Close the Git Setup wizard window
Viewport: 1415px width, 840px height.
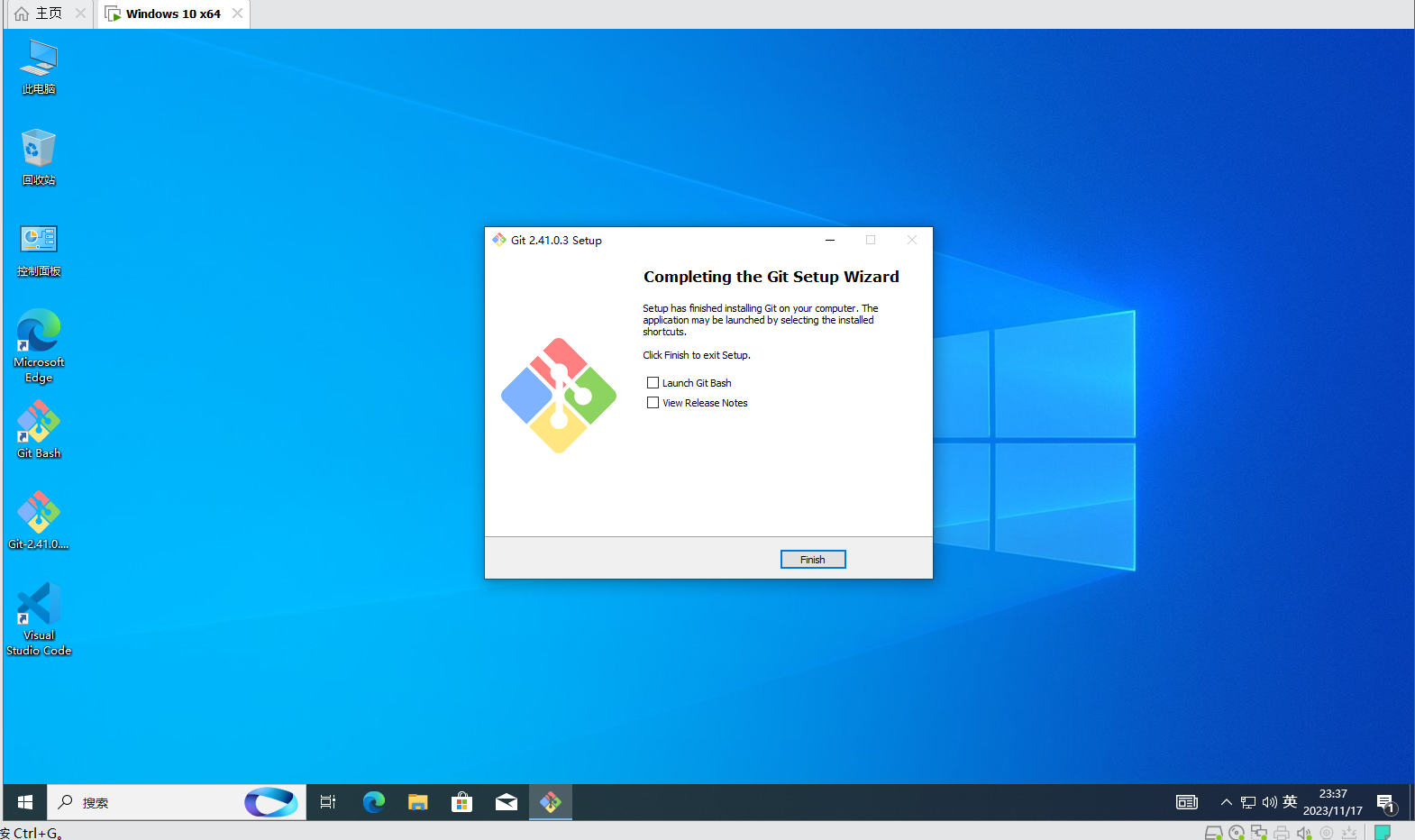(912, 240)
